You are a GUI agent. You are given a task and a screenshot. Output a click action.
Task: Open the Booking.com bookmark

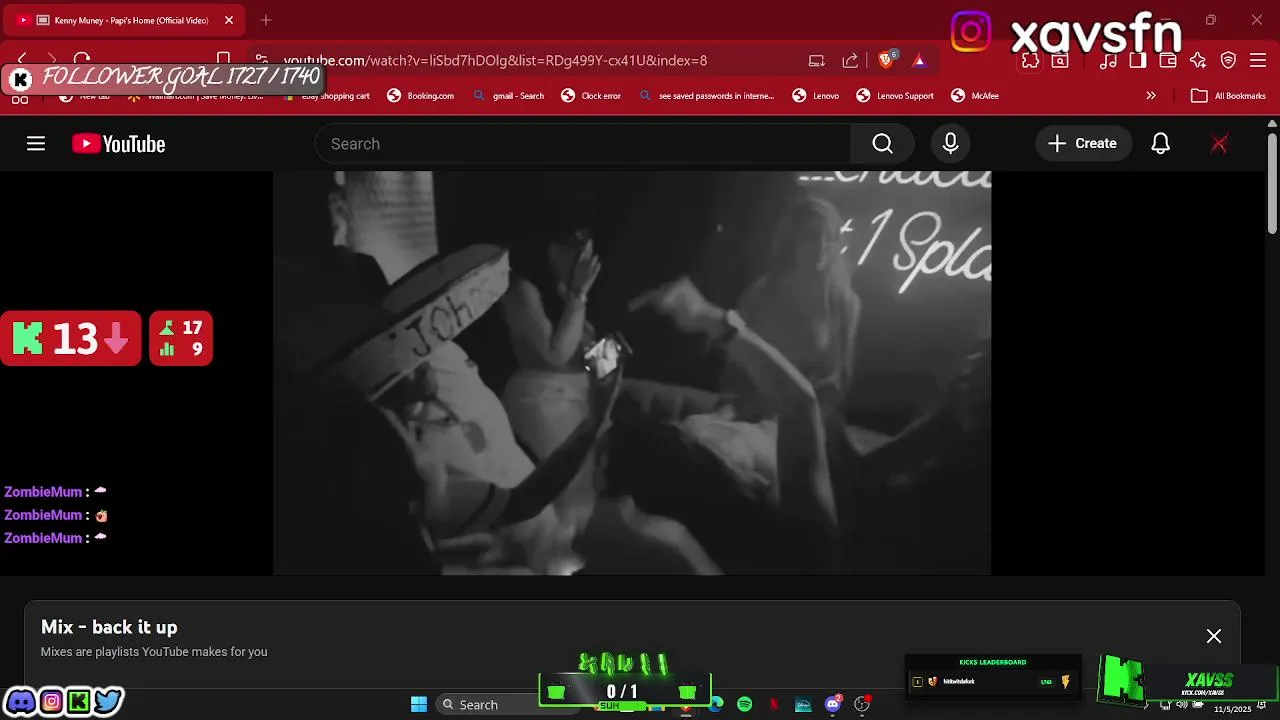tap(421, 96)
